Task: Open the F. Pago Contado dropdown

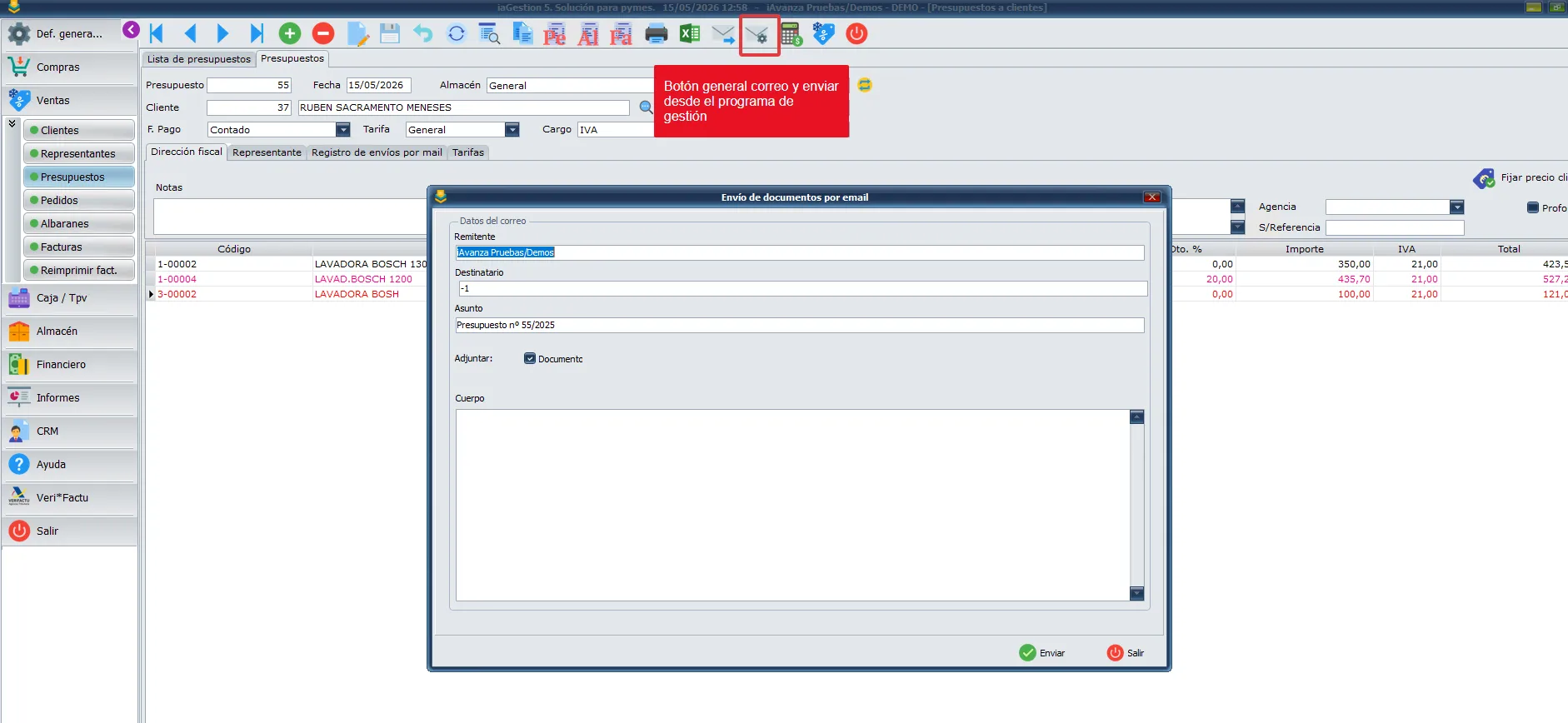Action: point(342,129)
